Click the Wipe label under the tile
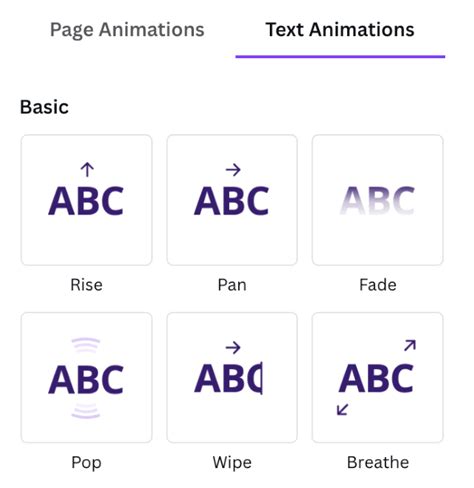This screenshot has width=474, height=488. (232, 463)
